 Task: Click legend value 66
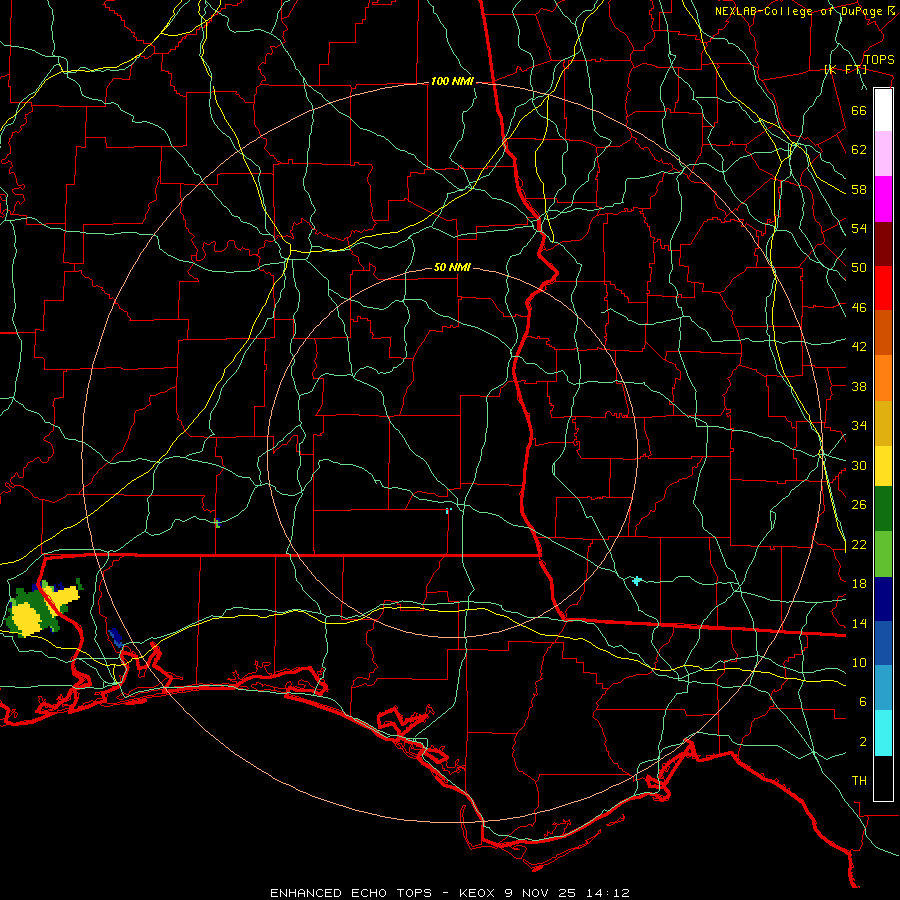point(859,111)
